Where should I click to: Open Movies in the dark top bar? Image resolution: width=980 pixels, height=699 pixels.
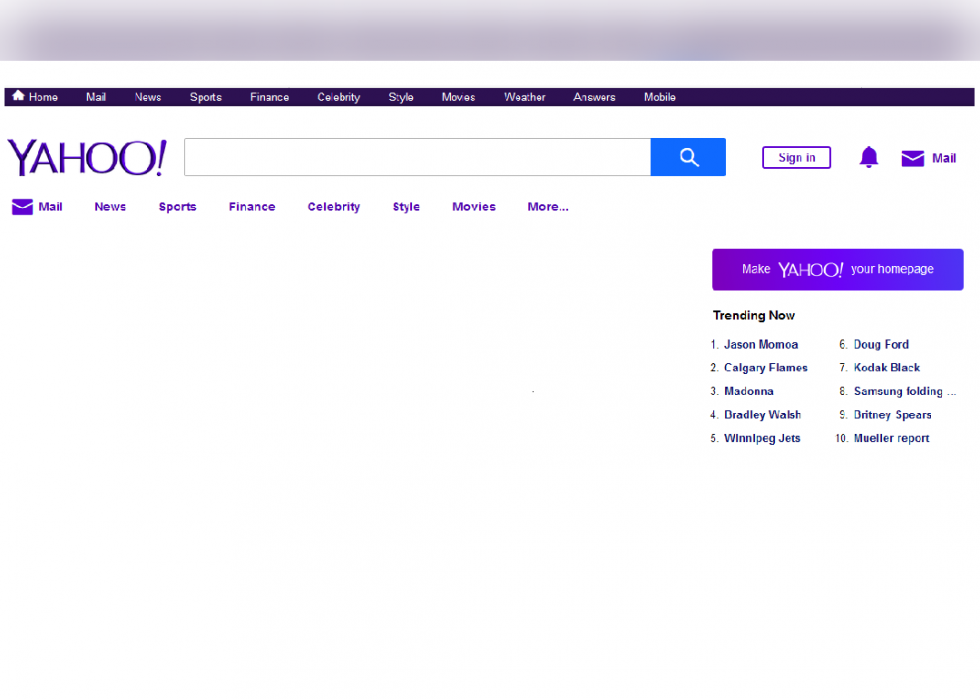coord(458,97)
